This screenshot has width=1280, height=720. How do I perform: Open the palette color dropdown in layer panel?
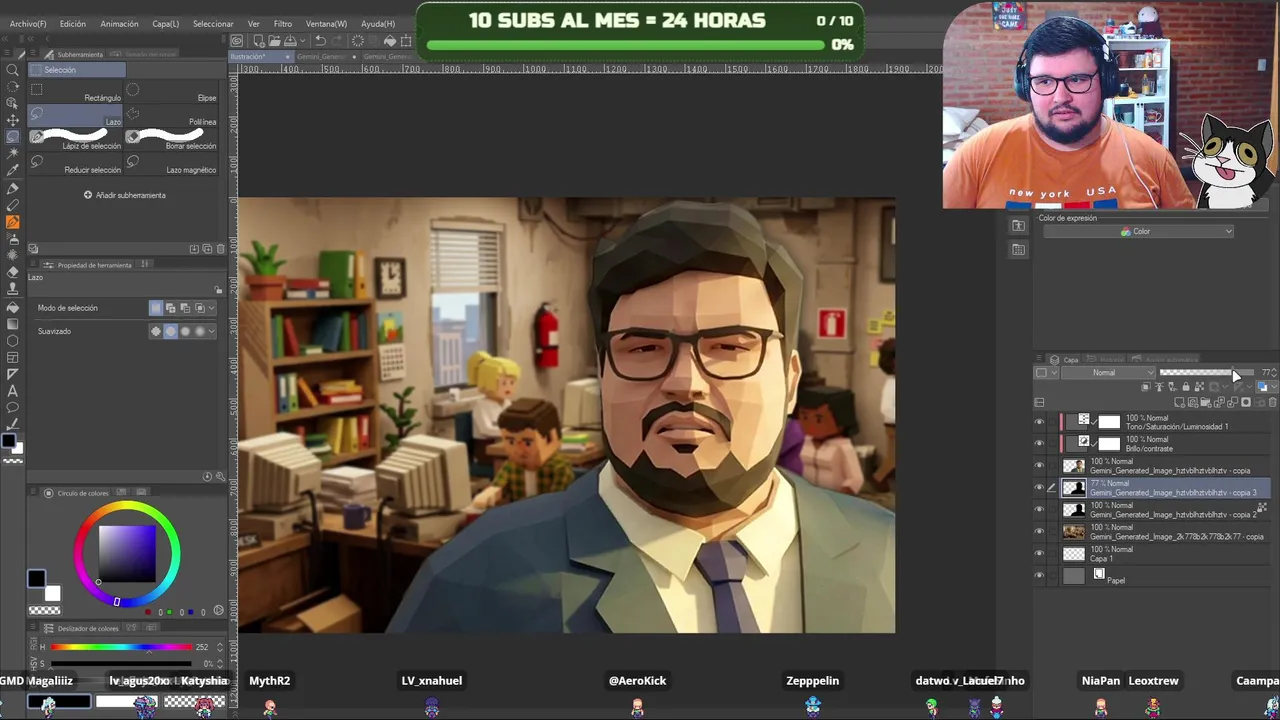(1046, 373)
